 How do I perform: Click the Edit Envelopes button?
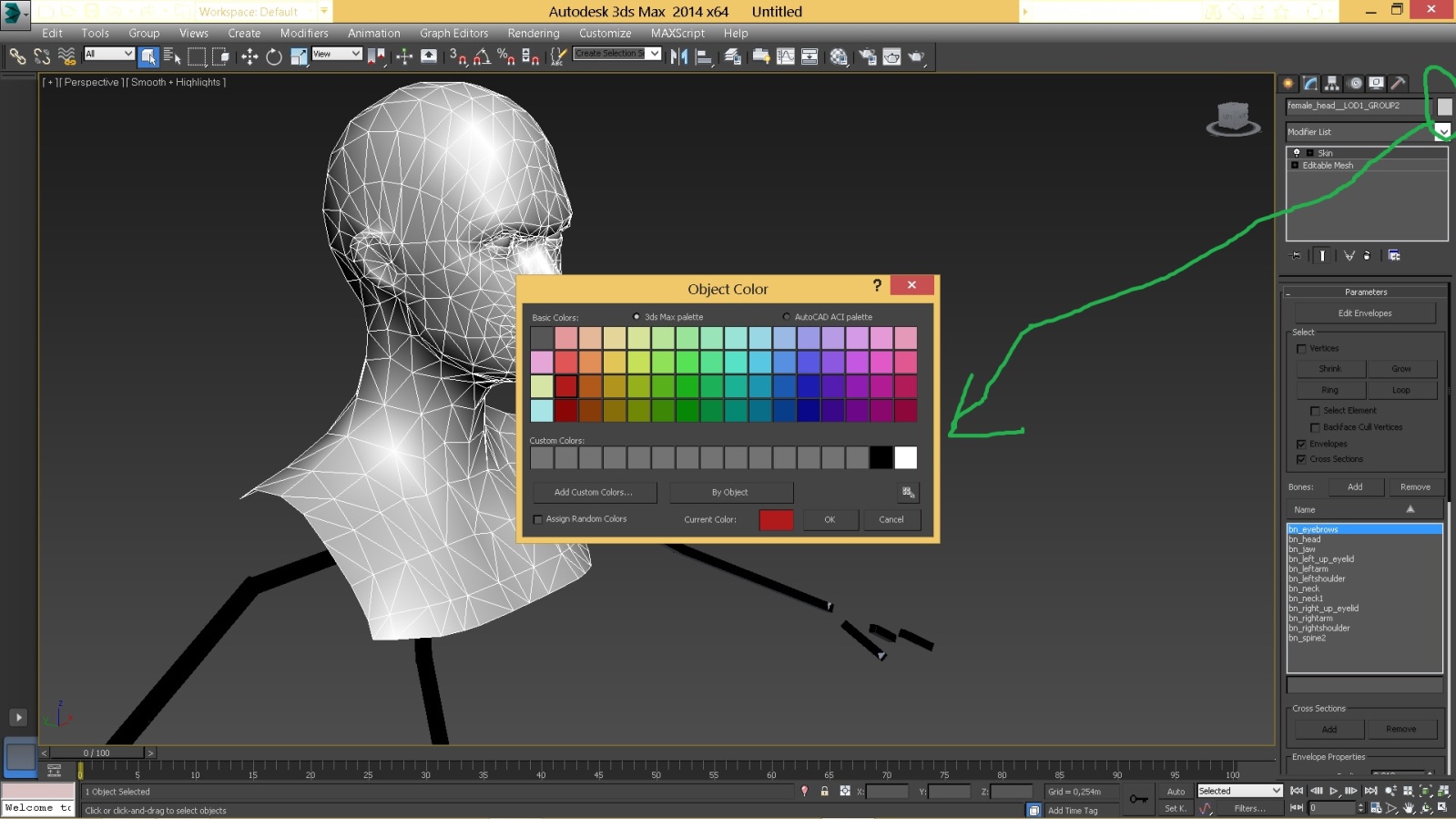click(x=1365, y=313)
